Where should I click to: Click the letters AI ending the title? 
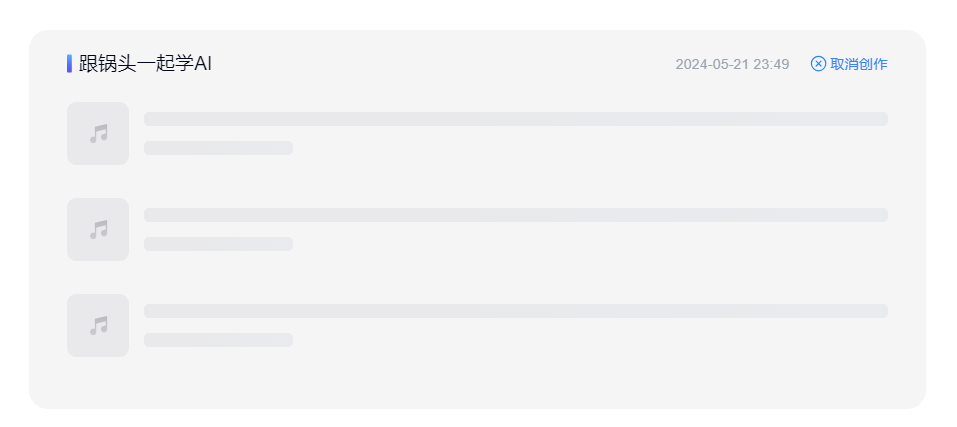pos(203,64)
